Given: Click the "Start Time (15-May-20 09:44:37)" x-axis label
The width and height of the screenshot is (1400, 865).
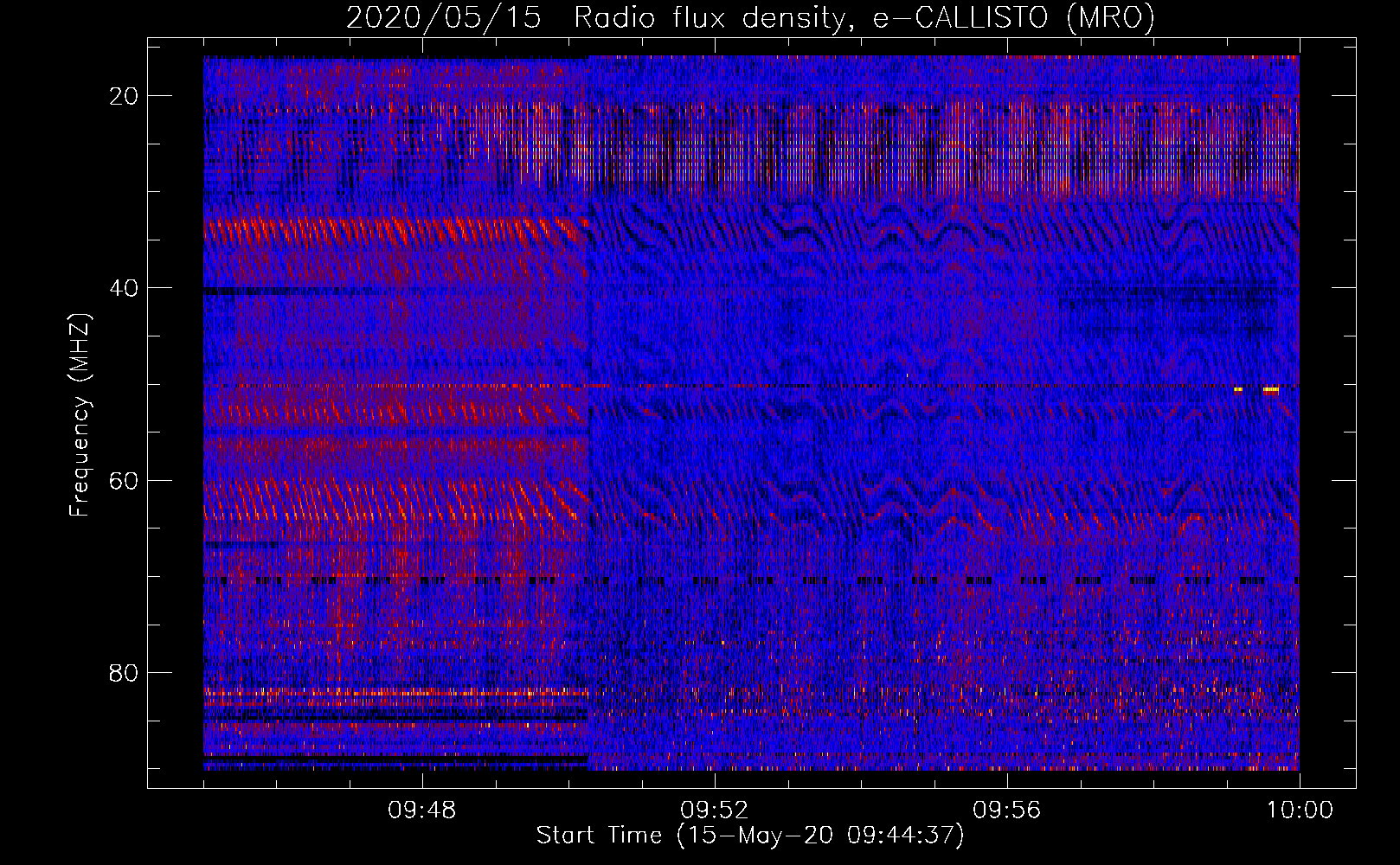Looking at the screenshot, I should [749, 836].
